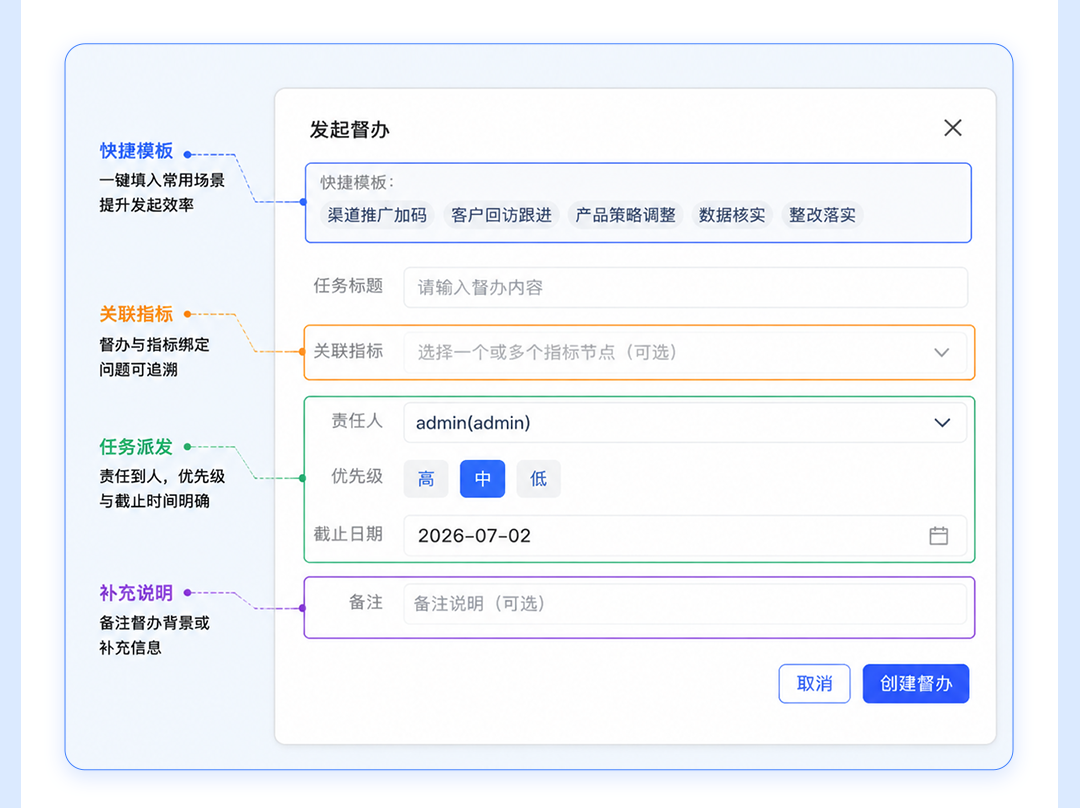Open the 关联指标 selection dropdown
The height and width of the screenshot is (808, 1080).
685,352
